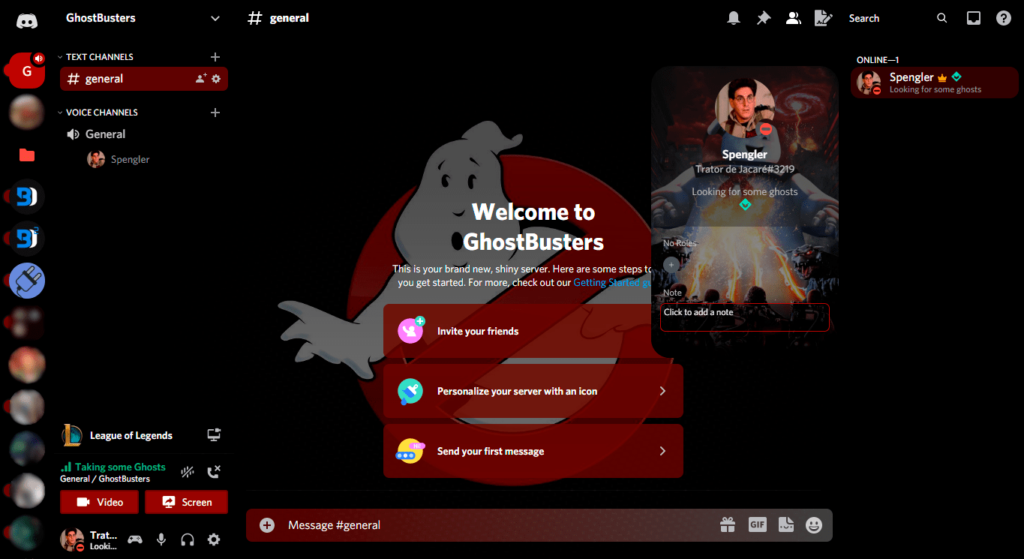Open the Getting Started guide link

(x=612, y=283)
